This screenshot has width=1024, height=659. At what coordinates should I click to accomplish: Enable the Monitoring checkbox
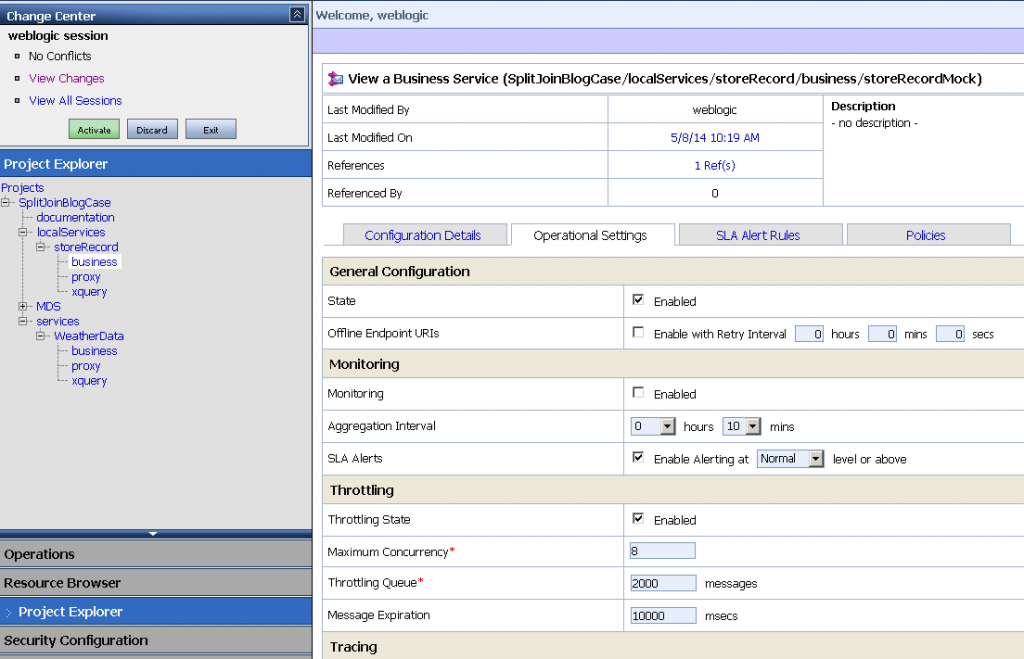point(638,393)
